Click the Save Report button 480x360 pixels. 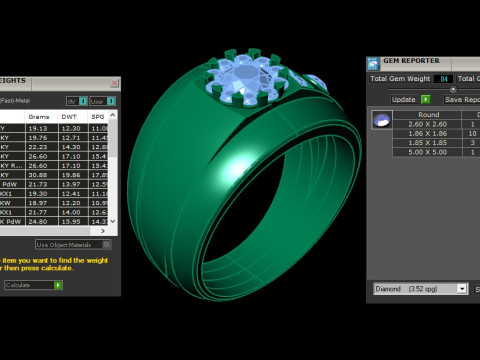point(462,99)
